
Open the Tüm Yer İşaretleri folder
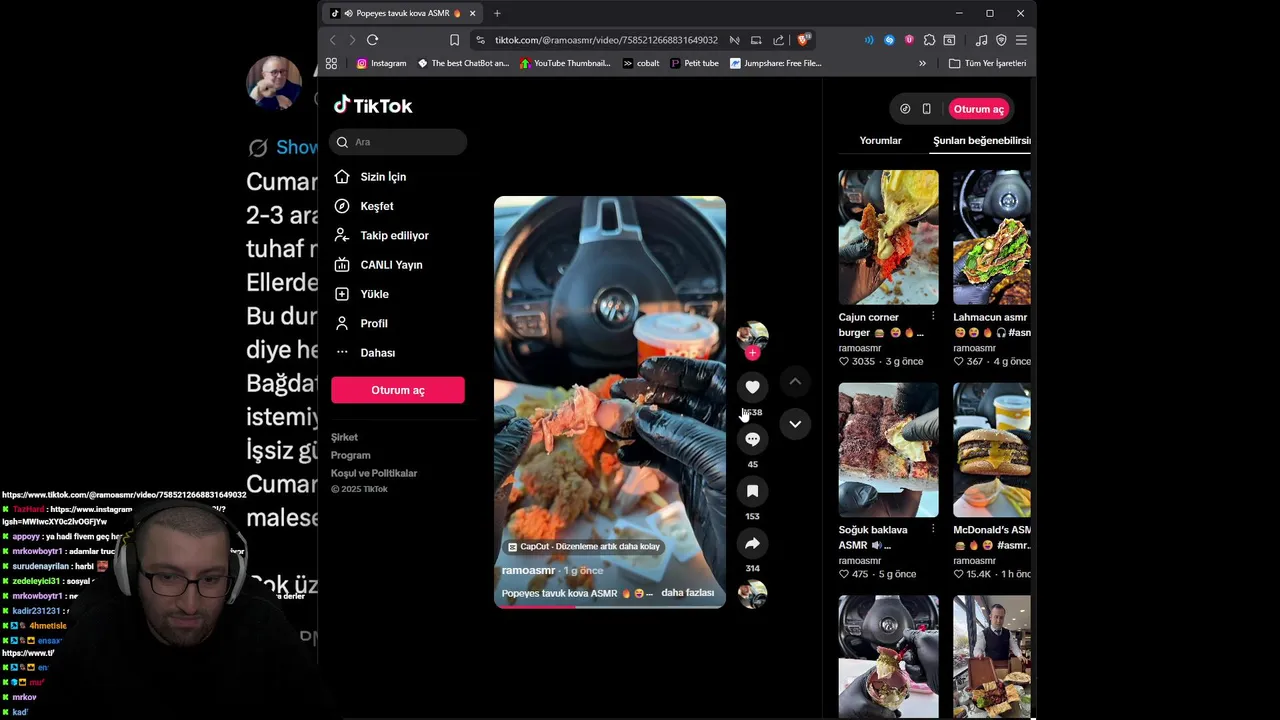click(988, 63)
